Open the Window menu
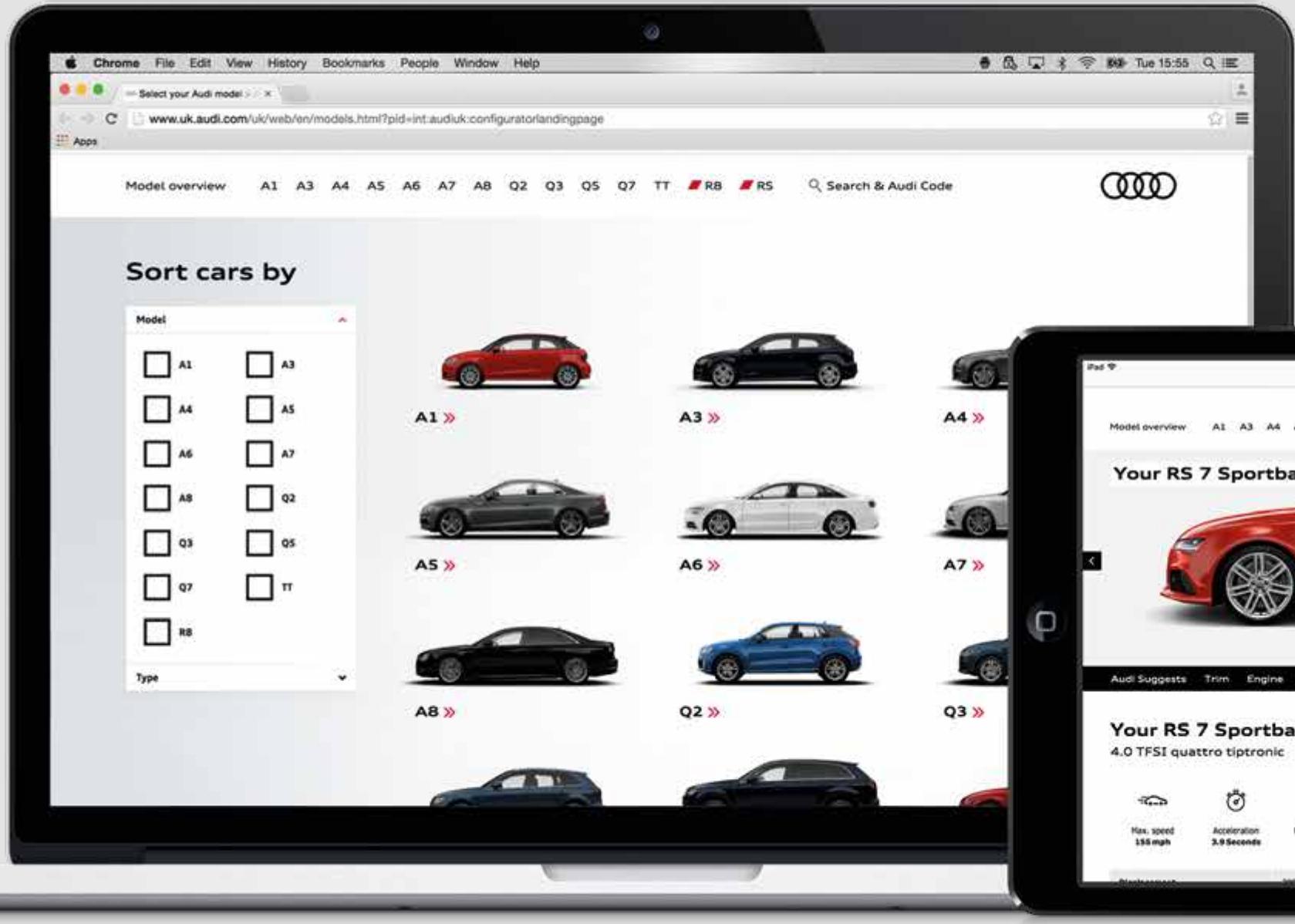The height and width of the screenshot is (924, 1295). pos(476,63)
